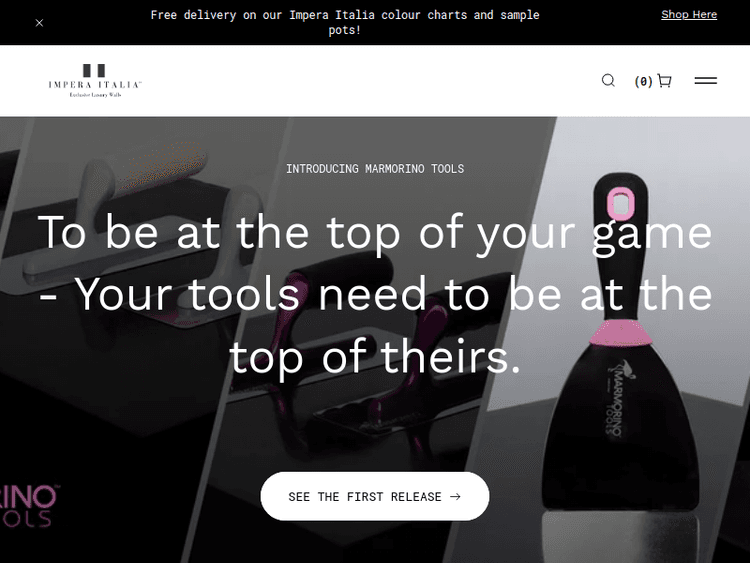Click the steel blade of the spatula

(x=619, y=536)
